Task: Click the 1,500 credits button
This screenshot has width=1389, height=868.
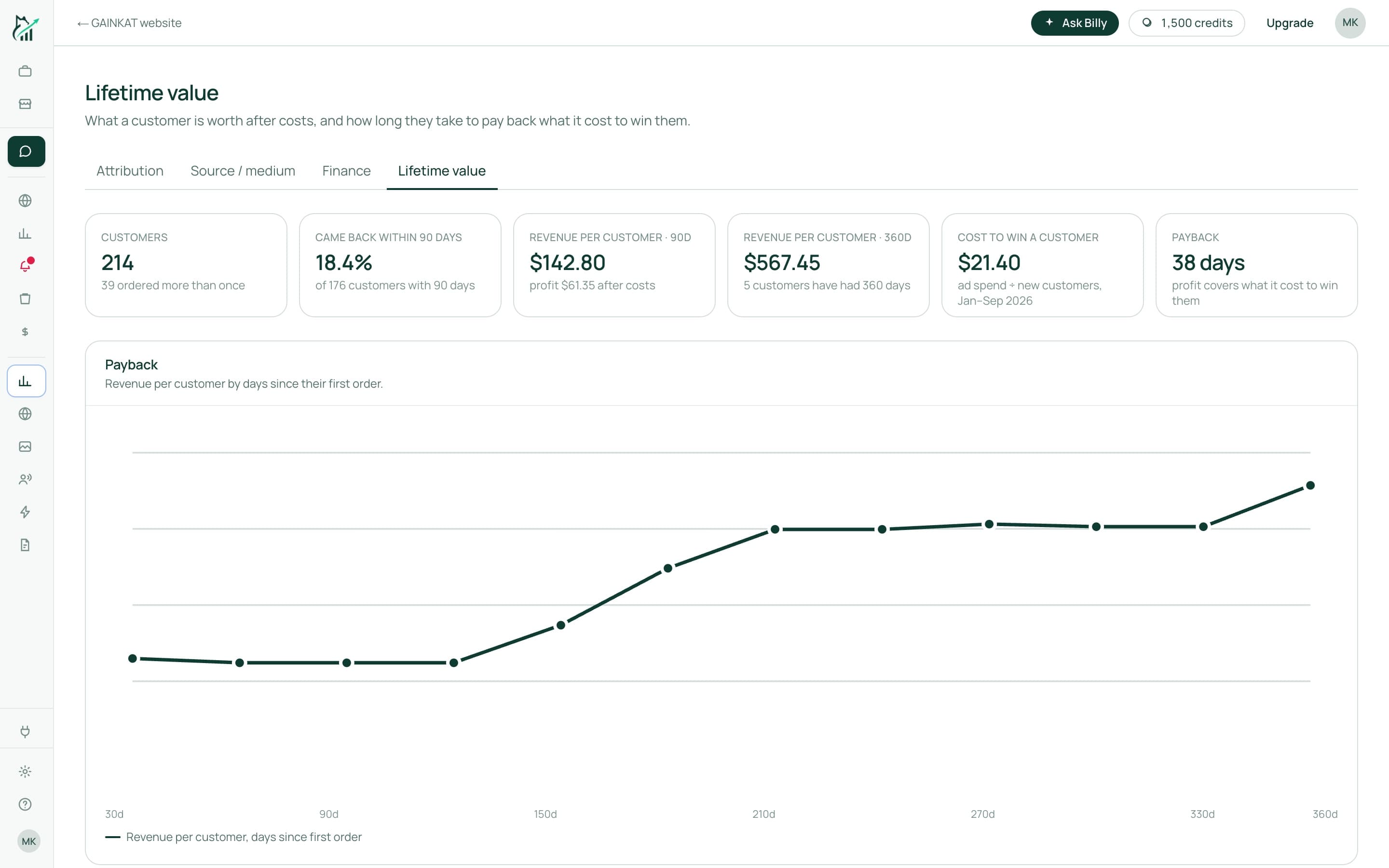Action: [1186, 23]
